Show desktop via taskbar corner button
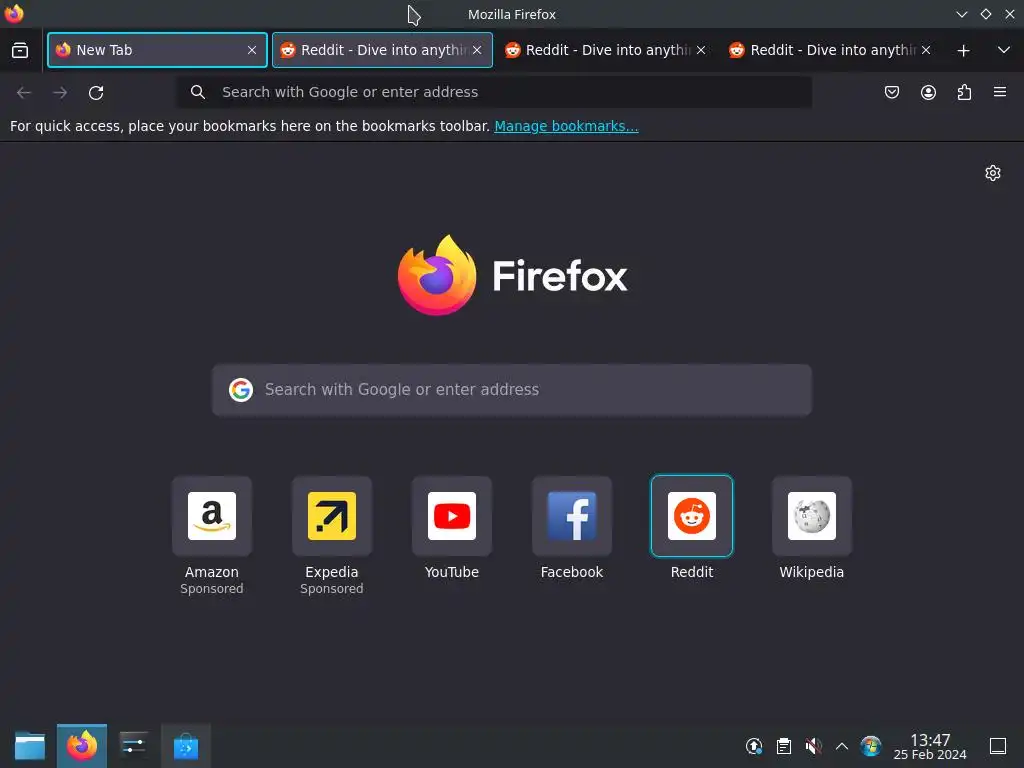Screen dimensions: 1024x768 pos(998,746)
